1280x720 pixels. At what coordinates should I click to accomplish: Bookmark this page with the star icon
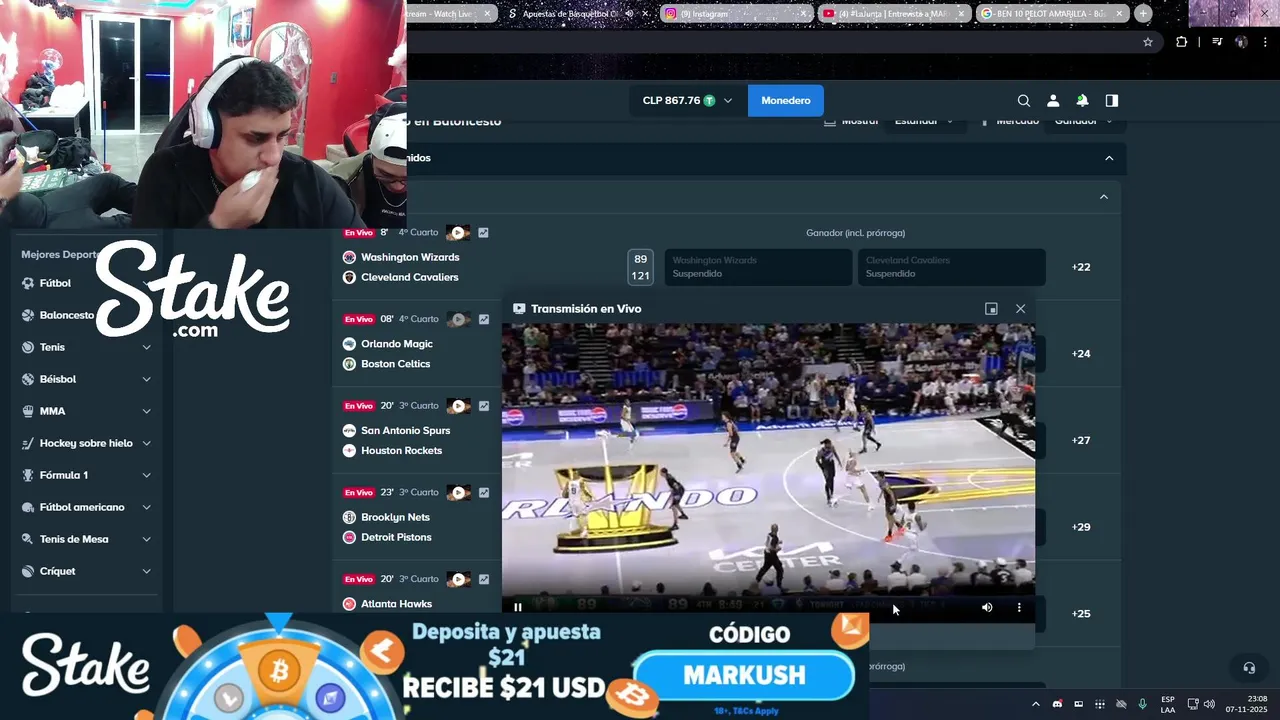click(x=1148, y=42)
